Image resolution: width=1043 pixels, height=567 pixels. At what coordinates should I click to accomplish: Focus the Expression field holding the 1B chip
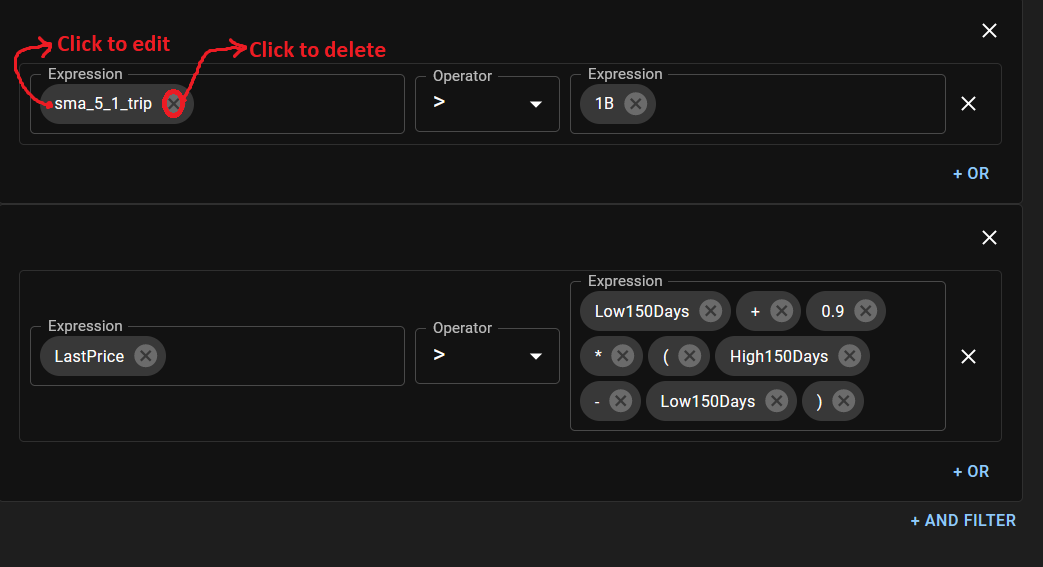pyautogui.click(x=758, y=104)
